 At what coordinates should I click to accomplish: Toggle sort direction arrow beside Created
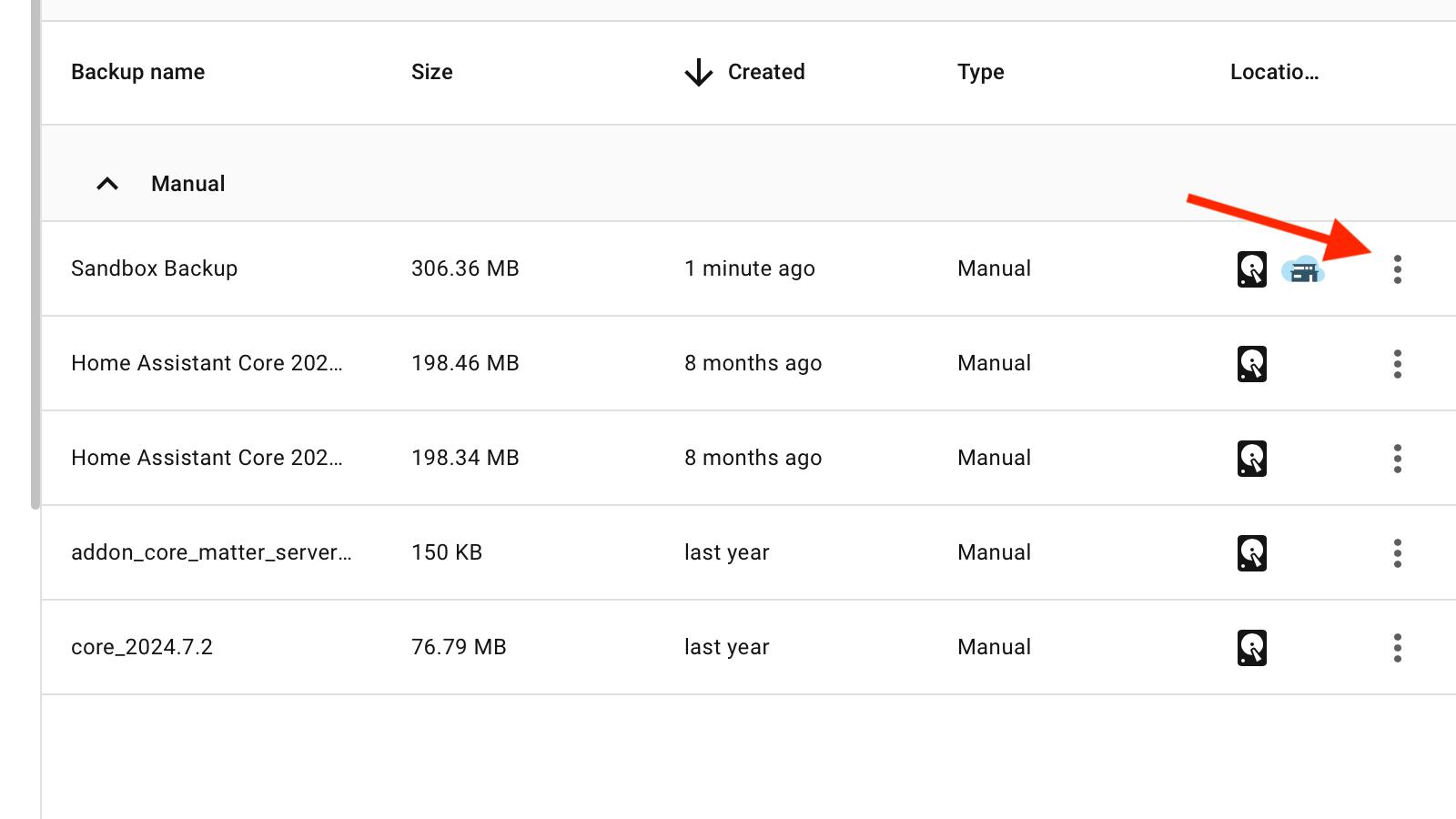[x=698, y=72]
